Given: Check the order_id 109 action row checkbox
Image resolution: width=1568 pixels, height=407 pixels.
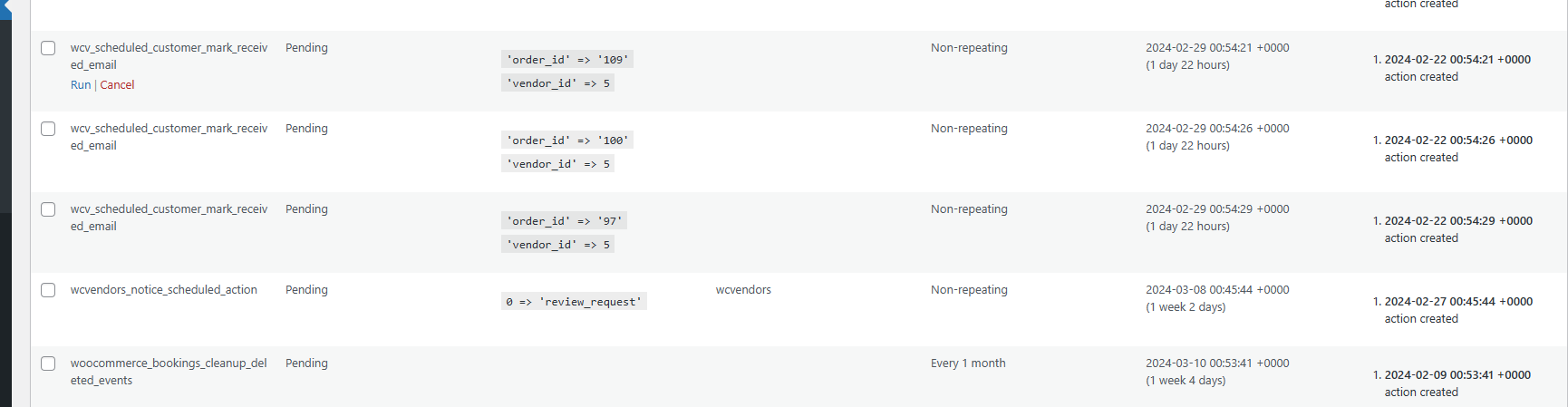Looking at the screenshot, I should click(x=48, y=48).
